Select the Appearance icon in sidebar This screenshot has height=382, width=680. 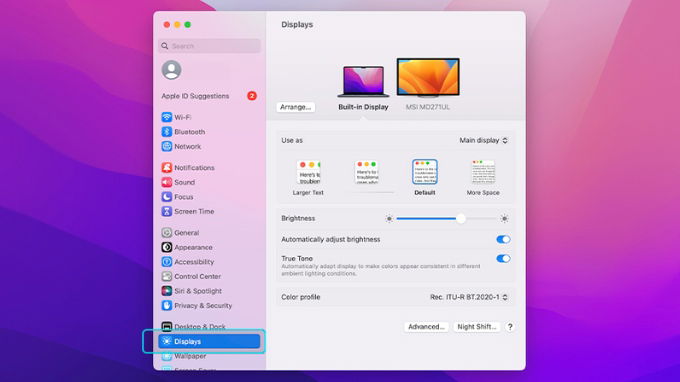(167, 247)
